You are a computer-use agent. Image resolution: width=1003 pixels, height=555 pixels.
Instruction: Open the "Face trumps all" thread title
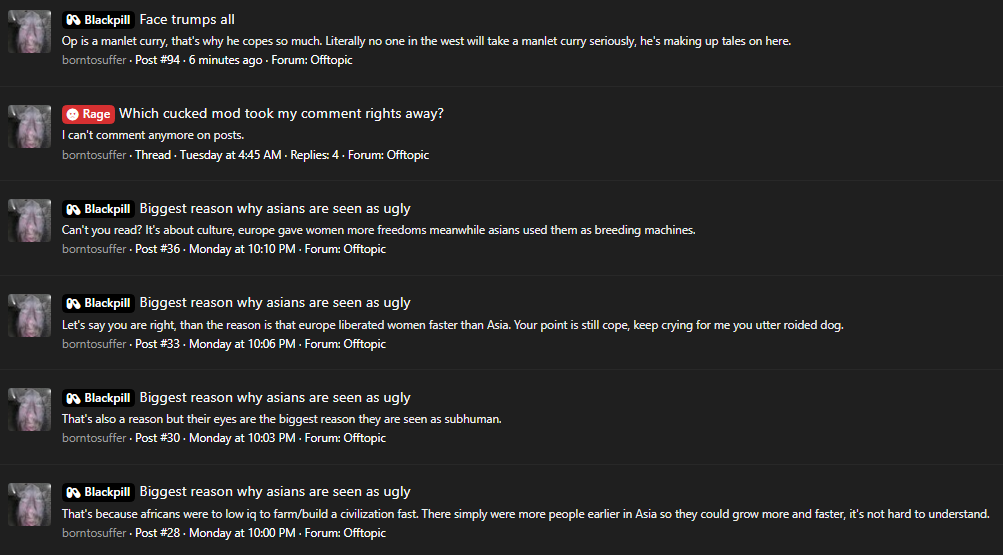(187, 20)
